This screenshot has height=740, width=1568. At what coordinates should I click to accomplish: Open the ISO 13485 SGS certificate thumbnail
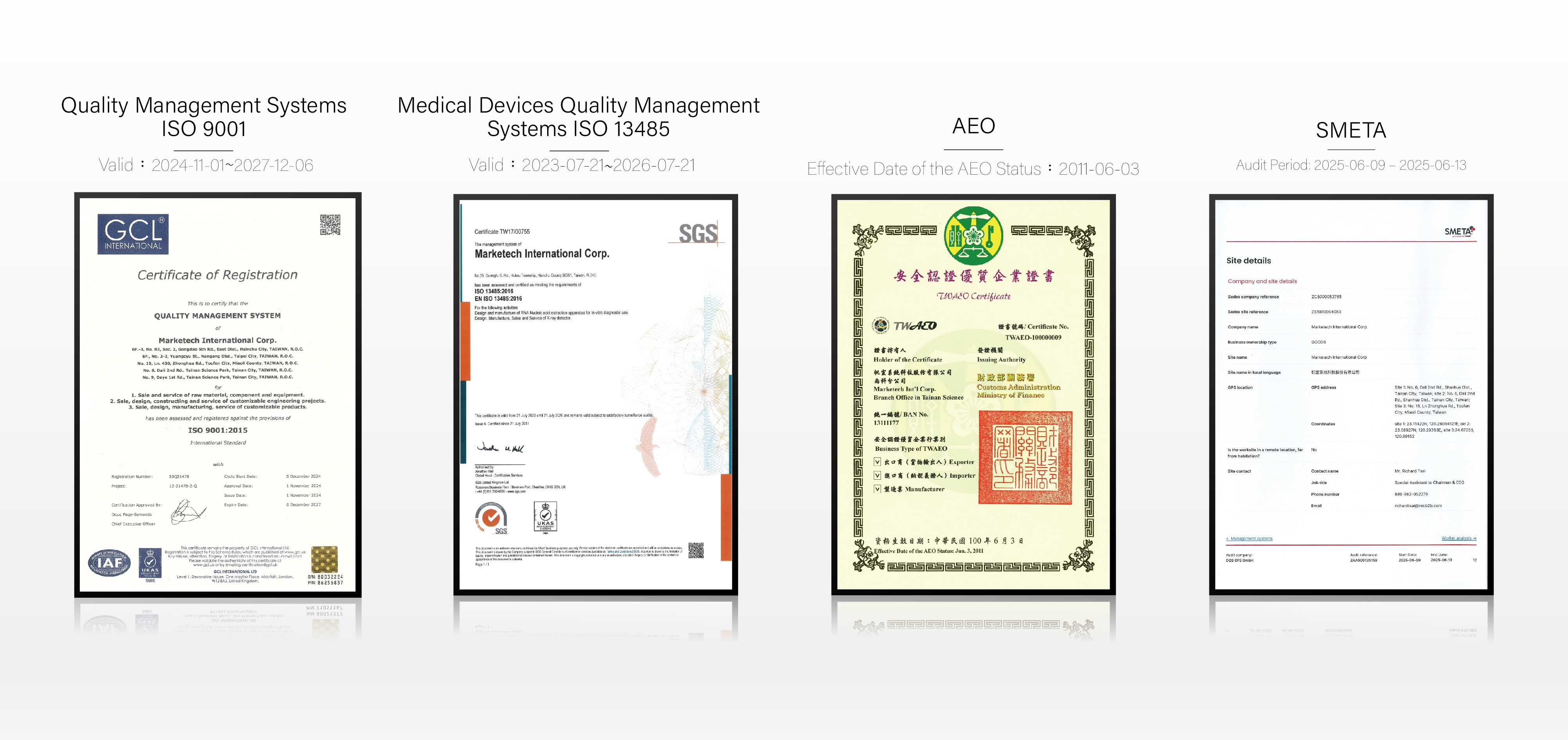coord(595,394)
